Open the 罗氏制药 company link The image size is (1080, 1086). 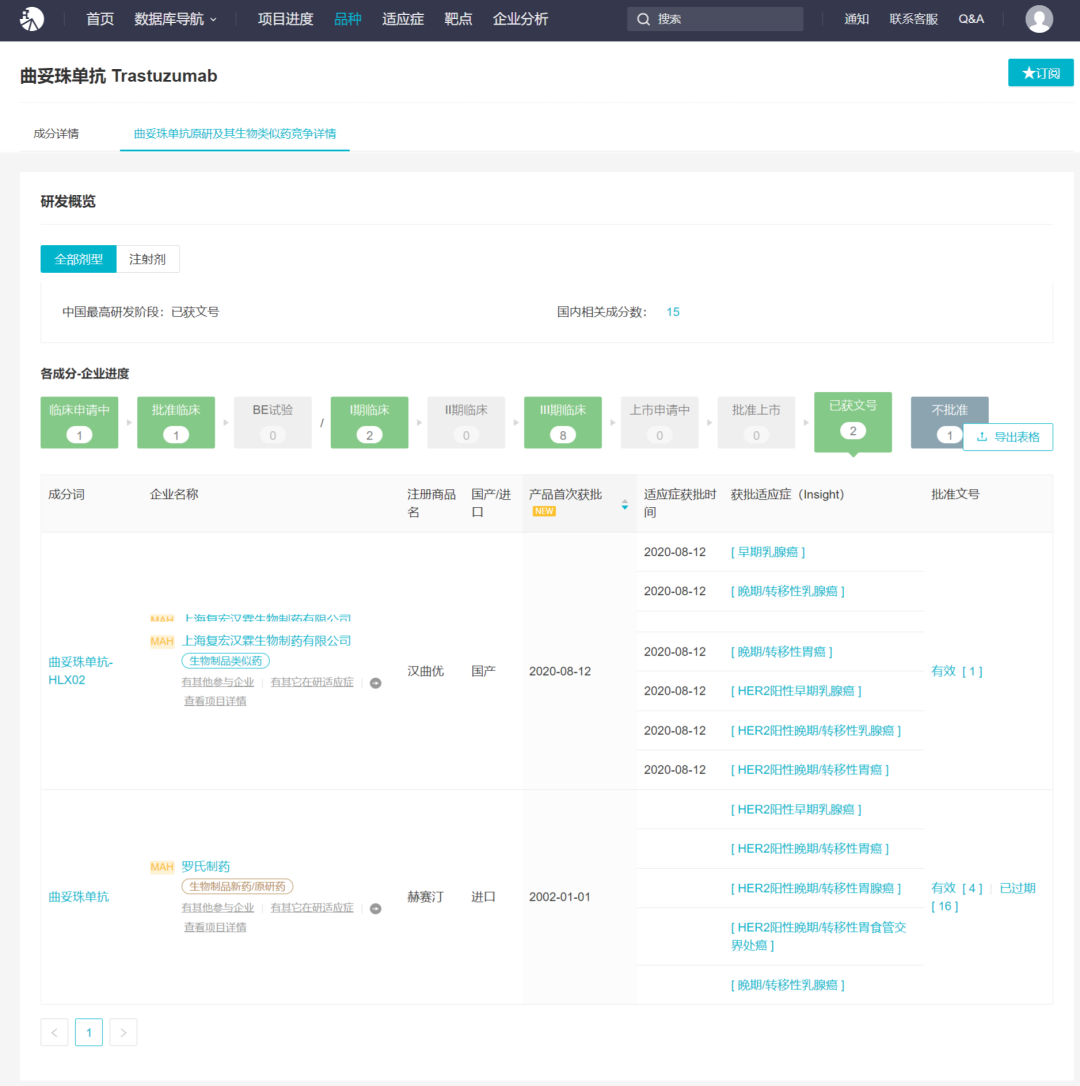[x=206, y=866]
